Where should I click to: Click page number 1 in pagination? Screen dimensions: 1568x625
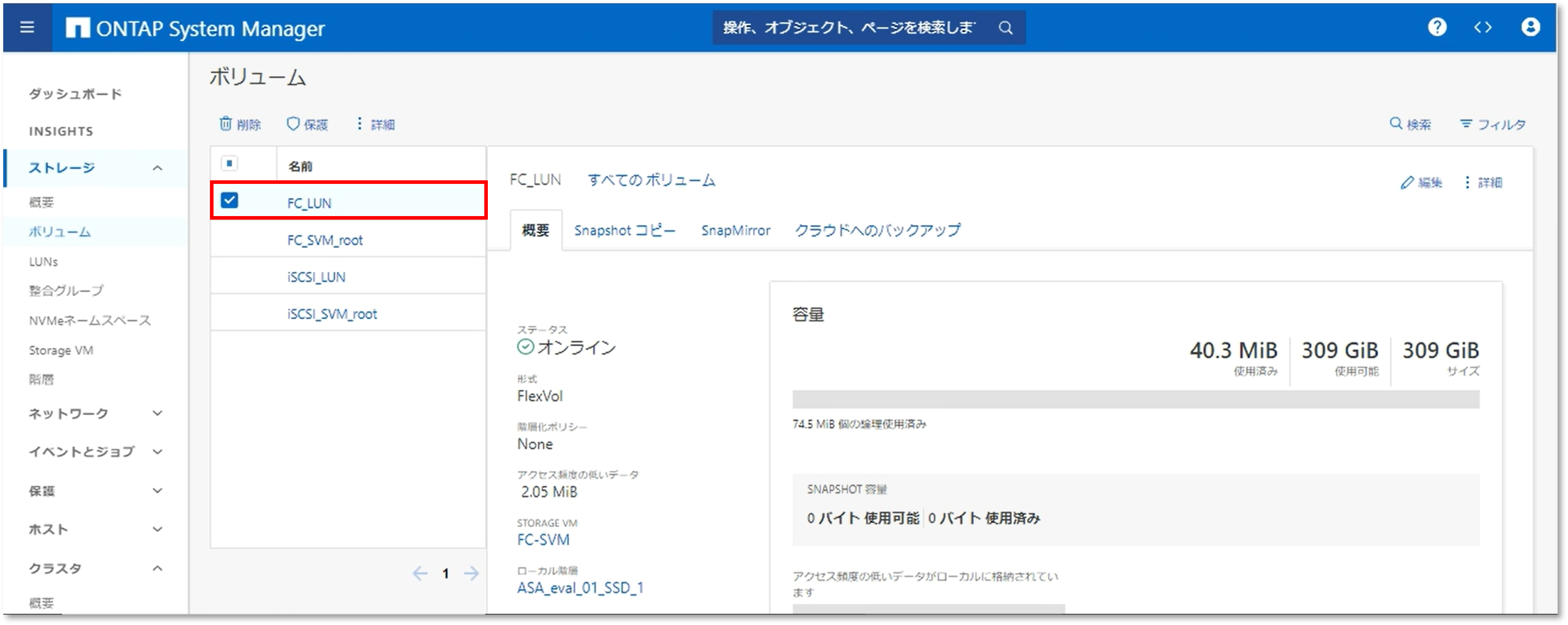446,573
